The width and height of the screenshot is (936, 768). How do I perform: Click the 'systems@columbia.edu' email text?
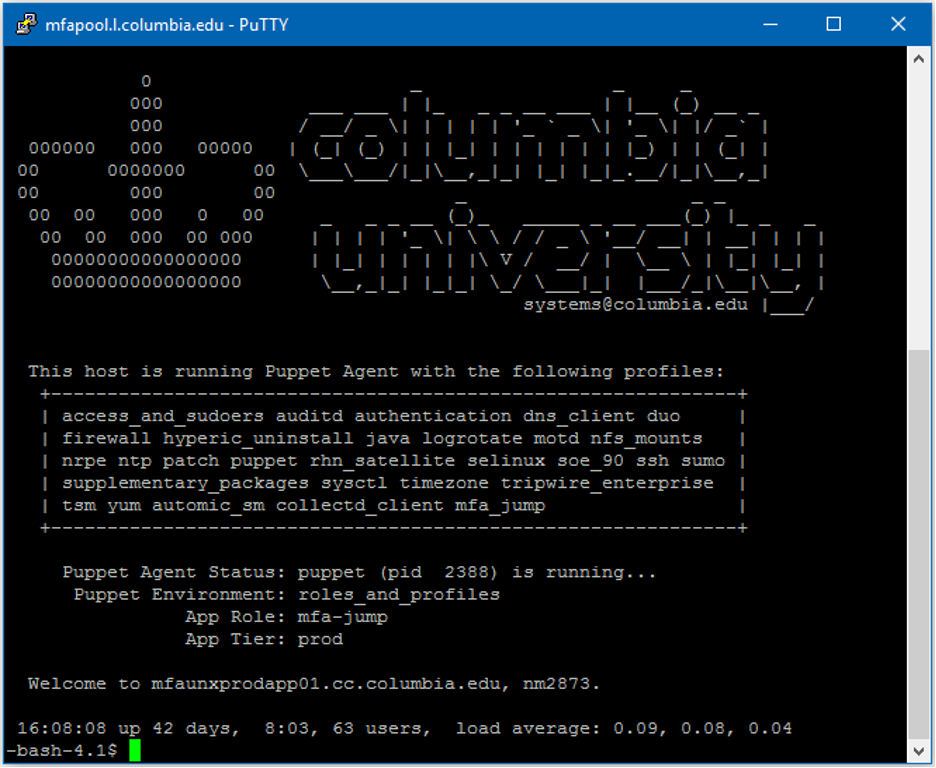(636, 304)
